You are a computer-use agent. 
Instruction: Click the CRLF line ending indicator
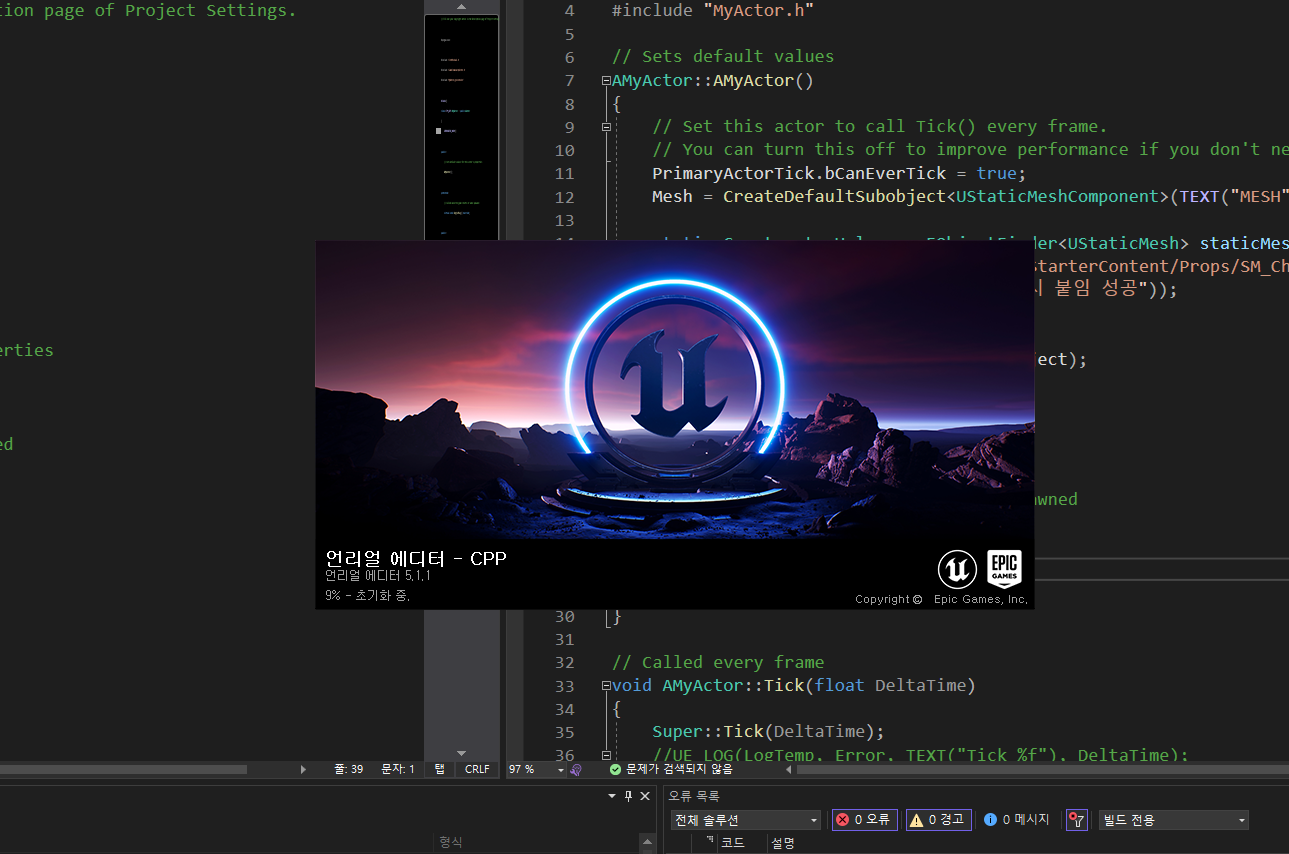pyautogui.click(x=478, y=770)
